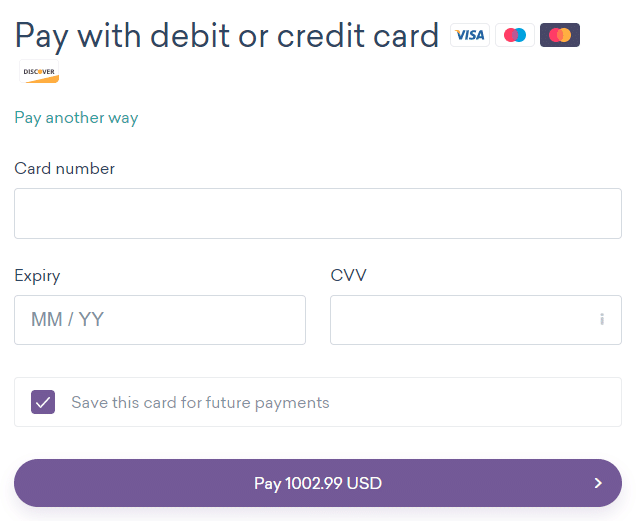The height and width of the screenshot is (521, 637).
Task: Click the Visa card logo
Action: (470, 35)
